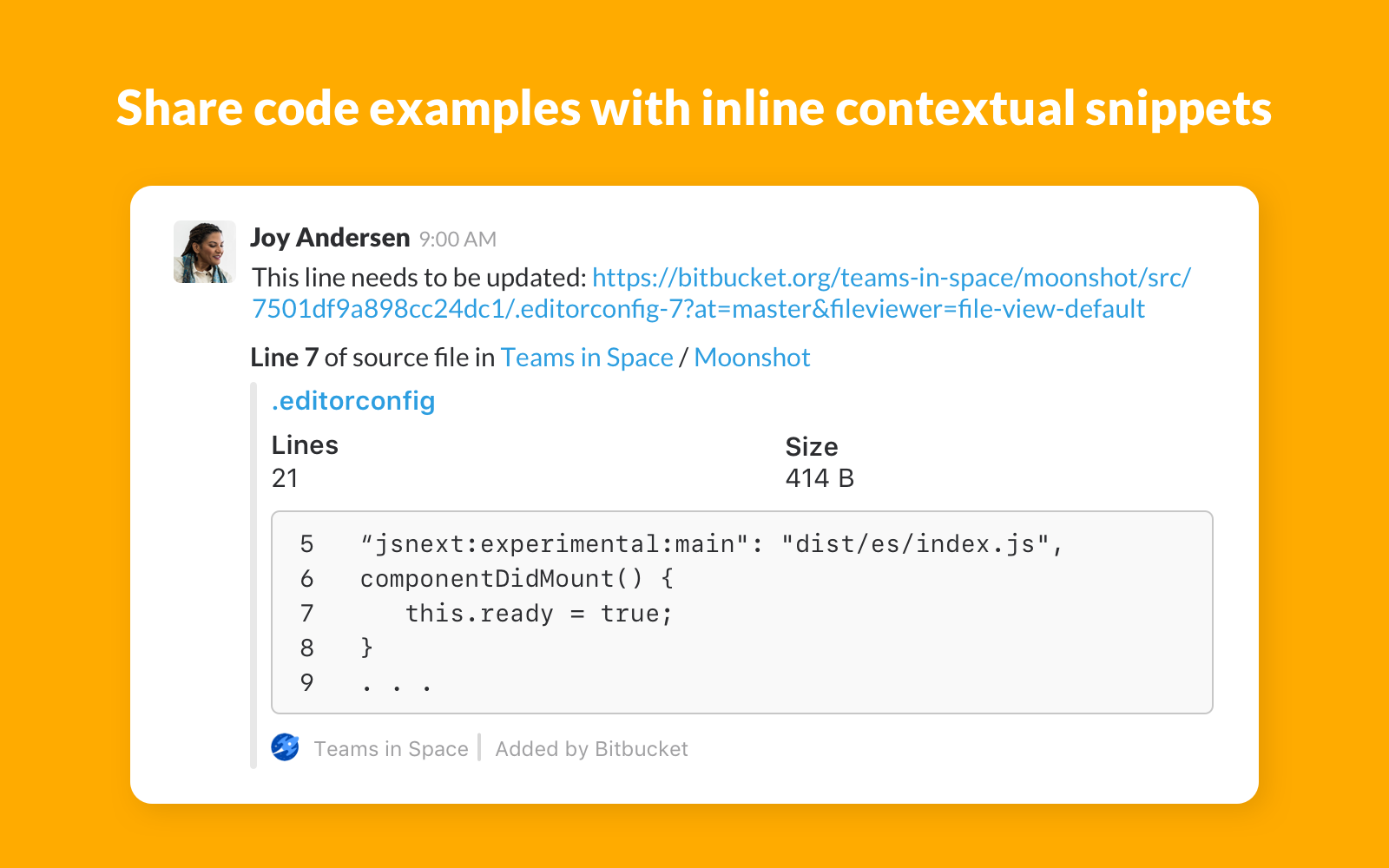1389x868 pixels.
Task: Click the 414 B file size value
Action: (x=820, y=478)
